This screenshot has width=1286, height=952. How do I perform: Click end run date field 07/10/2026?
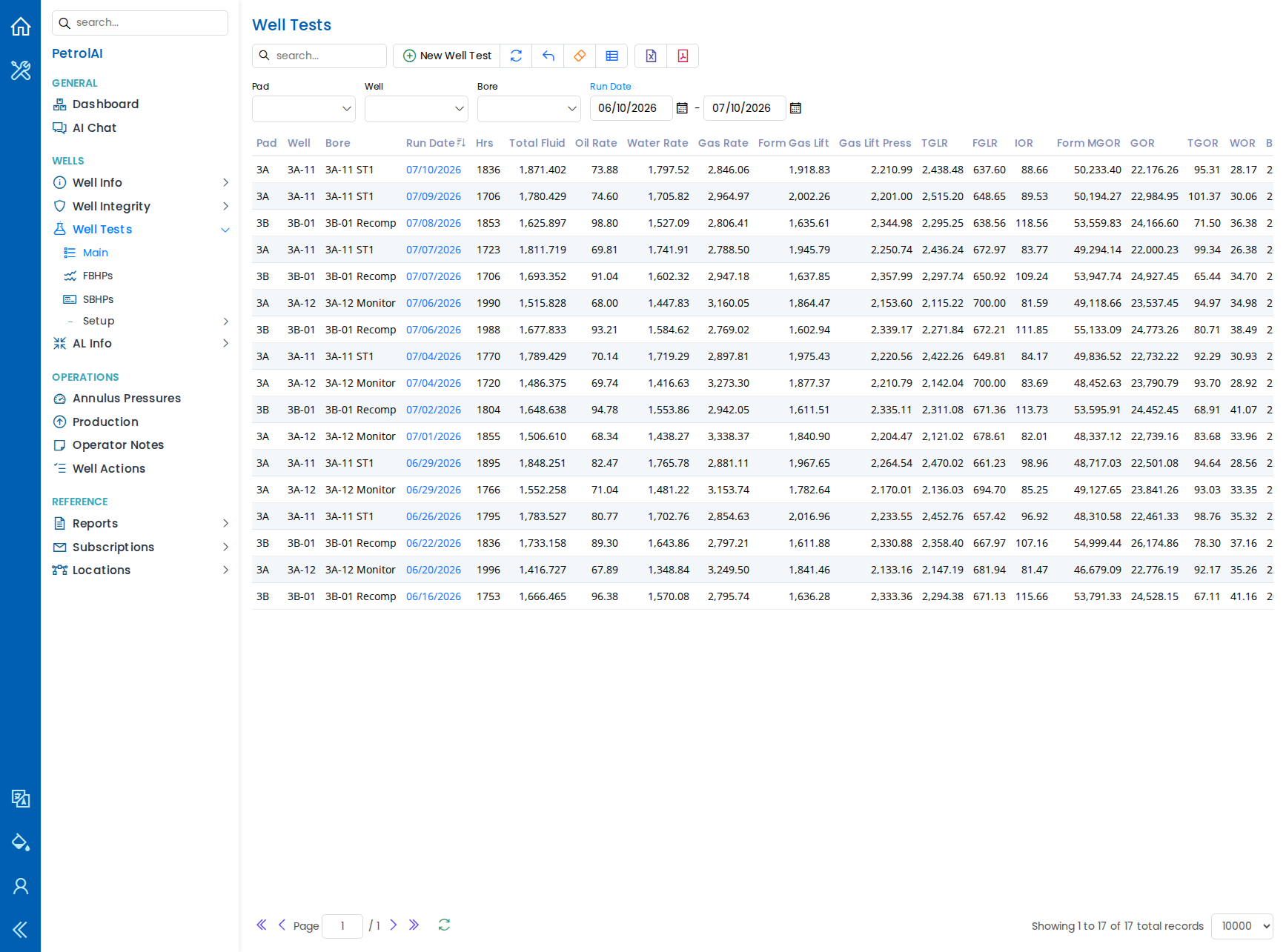pyautogui.click(x=744, y=108)
